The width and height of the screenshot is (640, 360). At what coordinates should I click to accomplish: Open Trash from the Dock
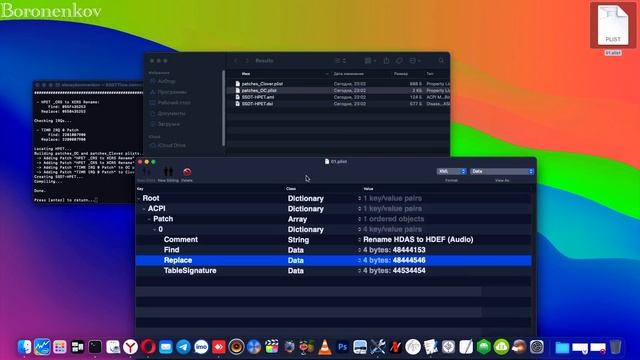(616, 347)
